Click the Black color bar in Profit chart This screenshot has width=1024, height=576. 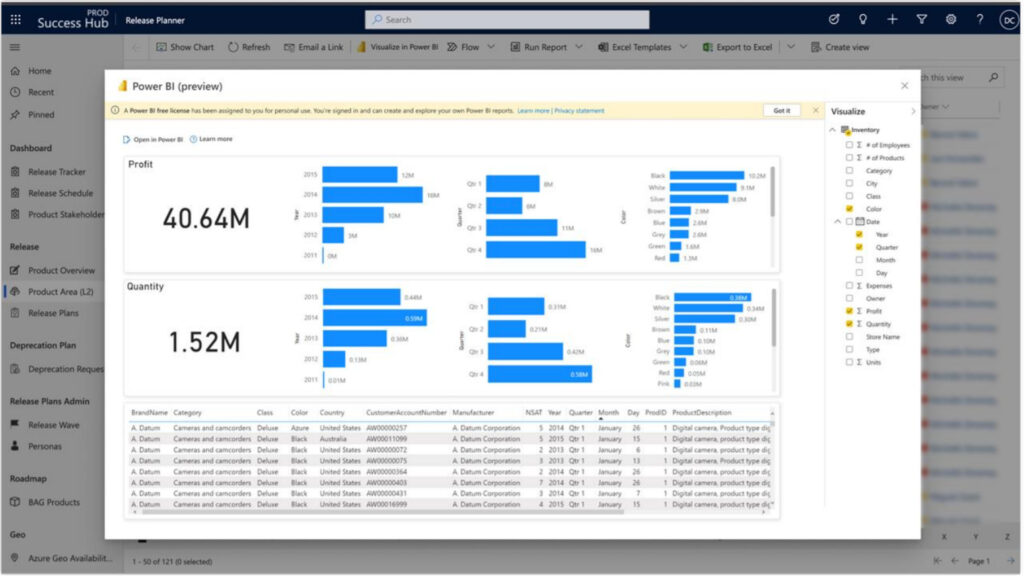click(x=707, y=175)
